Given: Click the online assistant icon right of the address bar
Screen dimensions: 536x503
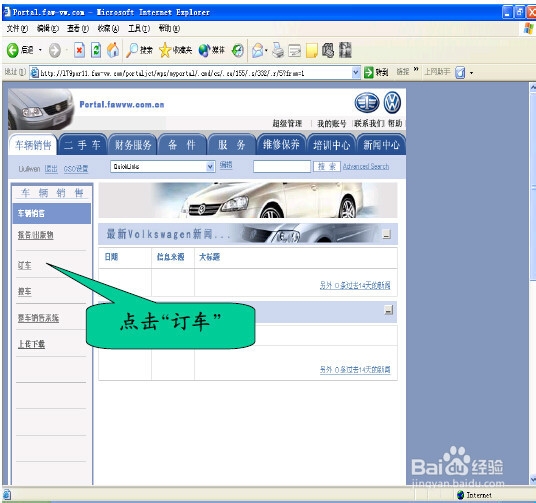Looking at the screenshot, I should click(x=460, y=72).
